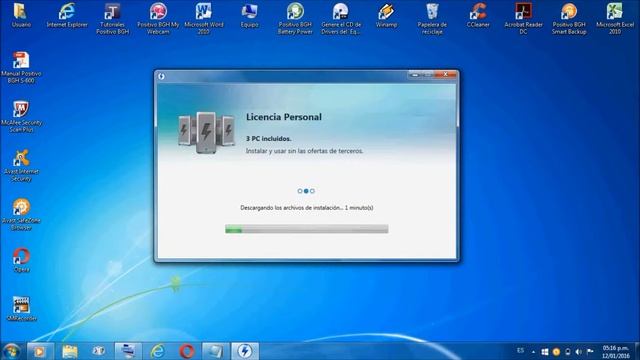Launch CCleaner desktop shortcut
Screen dimensions: 640x360
coord(478,15)
